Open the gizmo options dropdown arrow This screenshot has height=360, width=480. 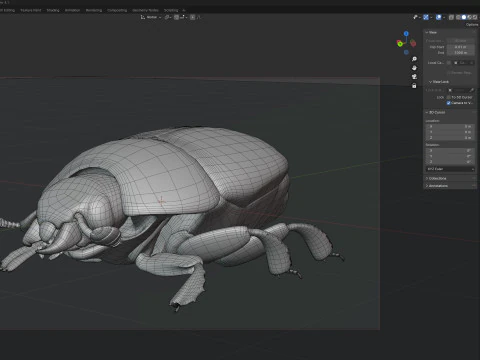point(431,17)
